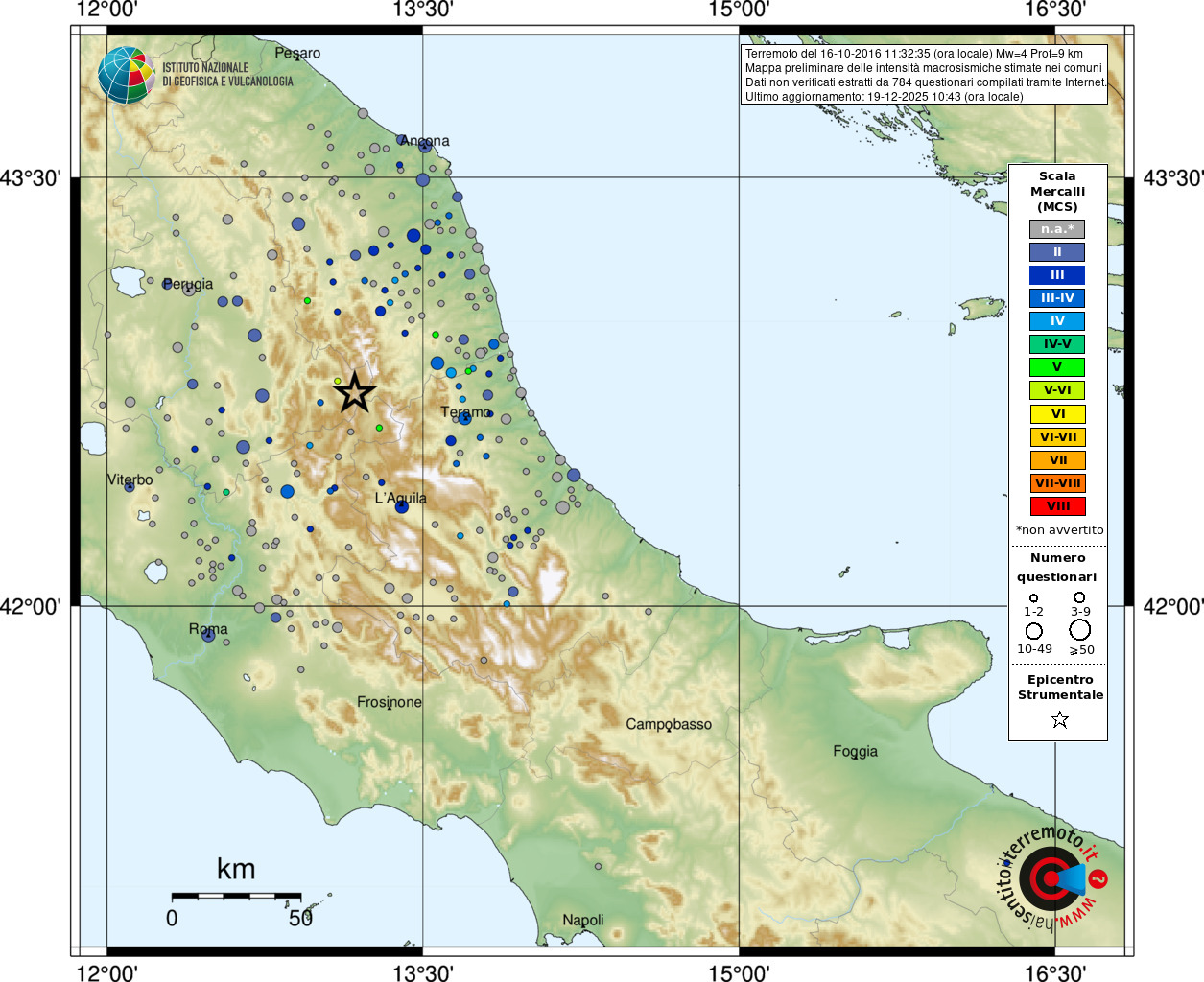Screen dimensions: 1204x982
Task: Click the Istituto Nazionale di Geofisica text
Action: point(227,75)
